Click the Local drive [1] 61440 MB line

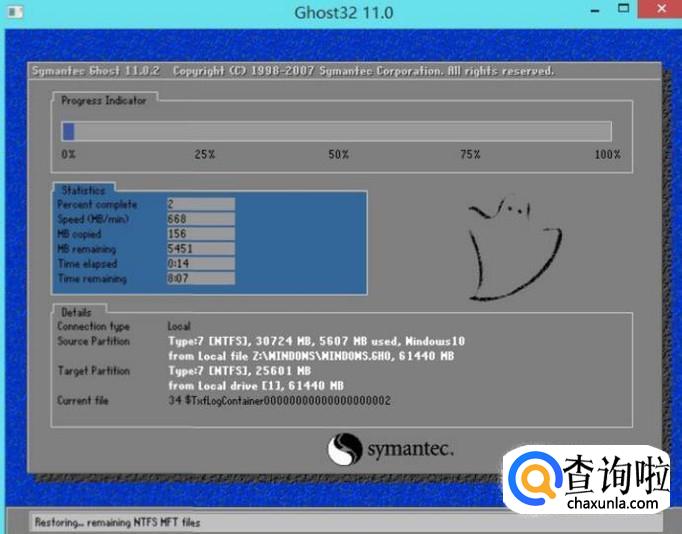pos(256,386)
